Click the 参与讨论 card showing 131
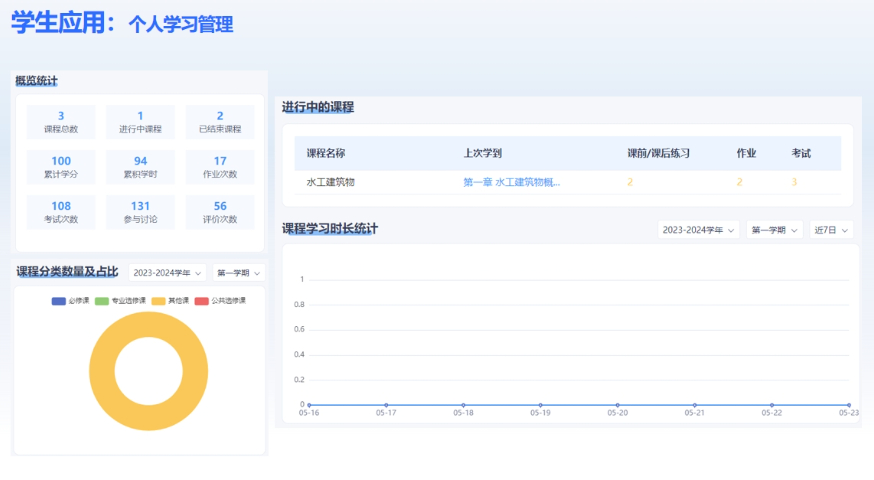Viewport: 874px width, 480px height. click(x=140, y=212)
